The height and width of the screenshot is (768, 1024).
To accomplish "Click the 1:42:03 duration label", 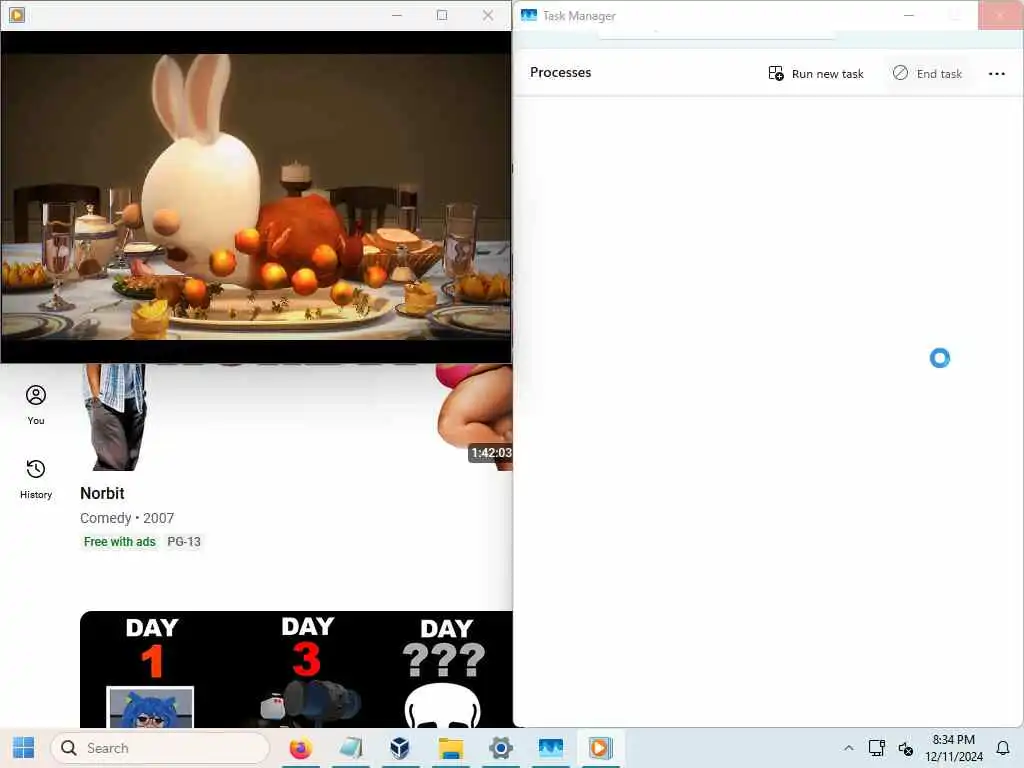I will pyautogui.click(x=491, y=453).
